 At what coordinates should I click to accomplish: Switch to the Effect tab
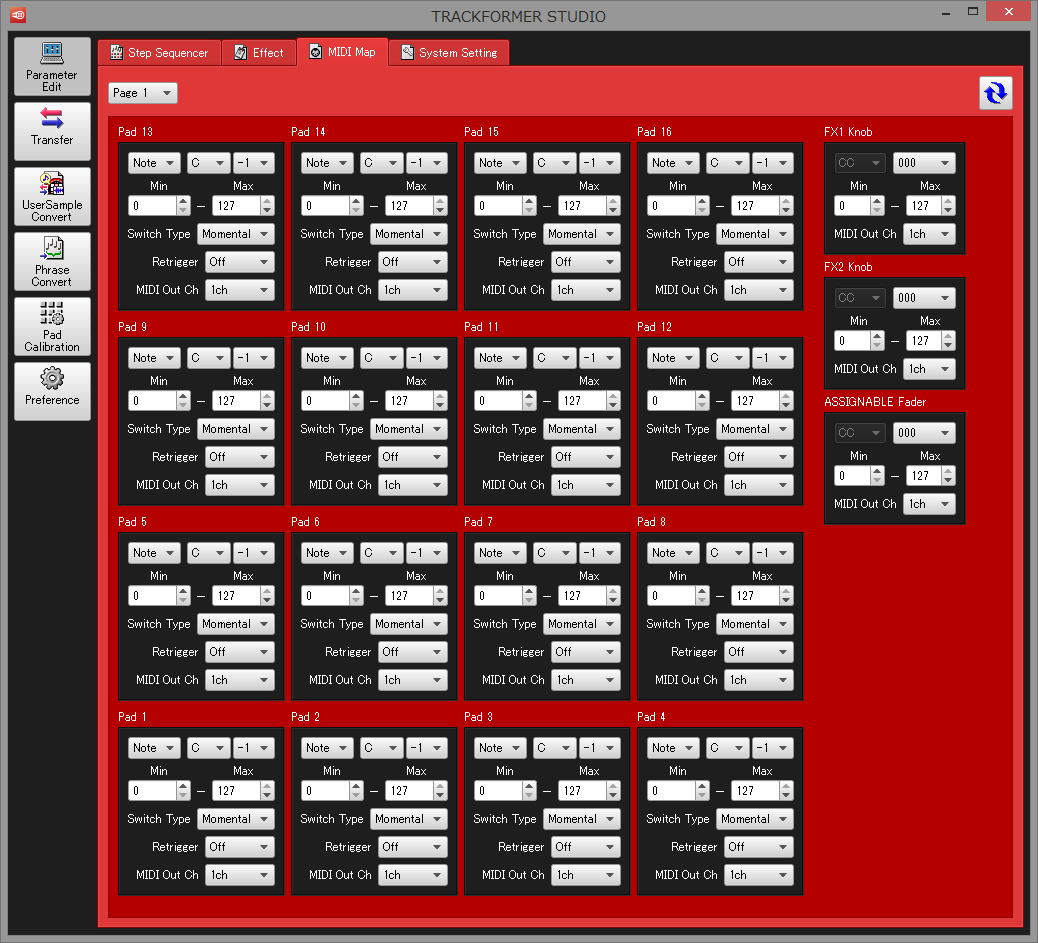(259, 53)
